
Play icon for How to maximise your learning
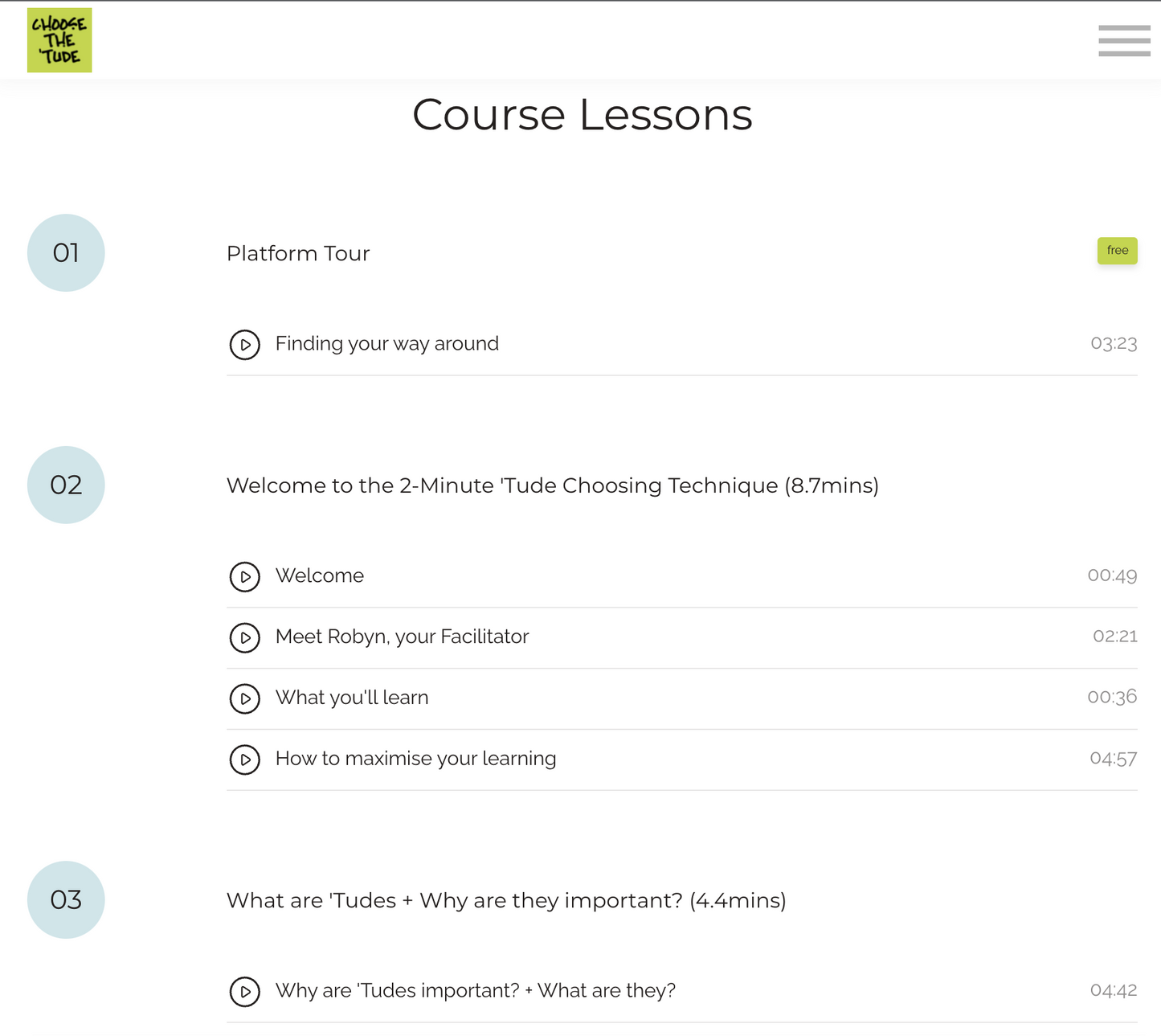pos(245,760)
